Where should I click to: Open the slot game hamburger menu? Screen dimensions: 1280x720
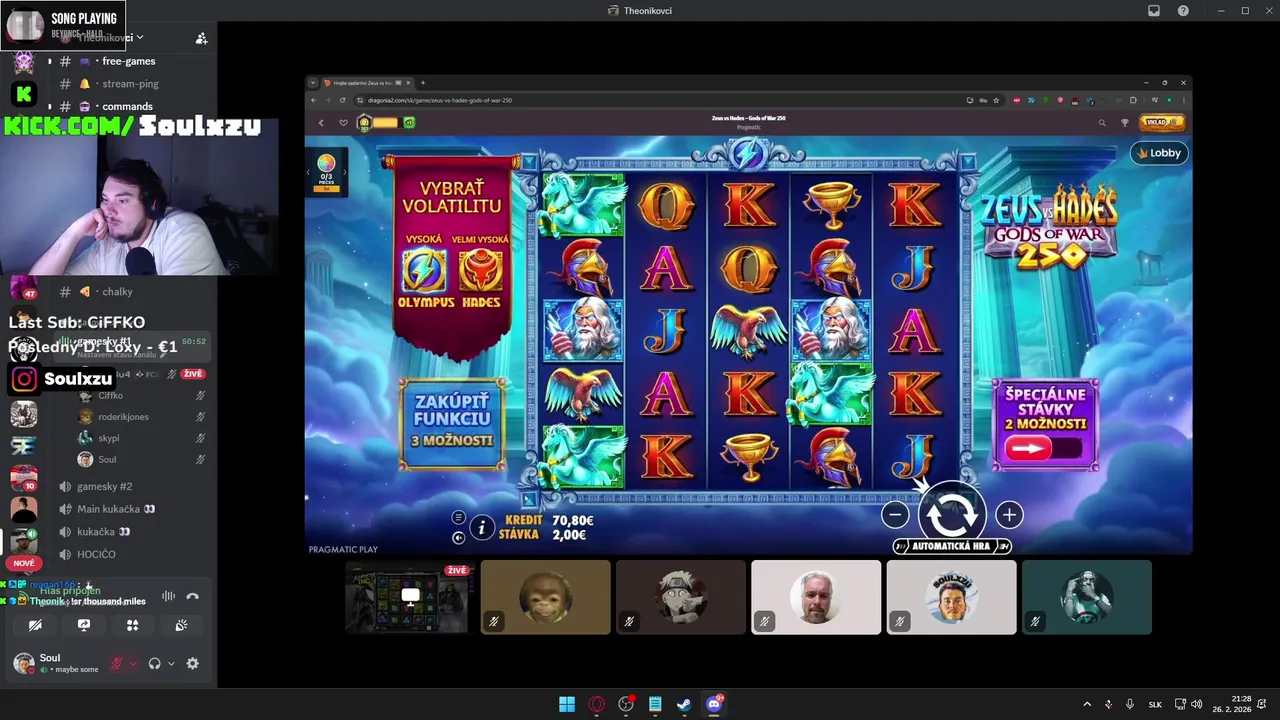point(458,517)
